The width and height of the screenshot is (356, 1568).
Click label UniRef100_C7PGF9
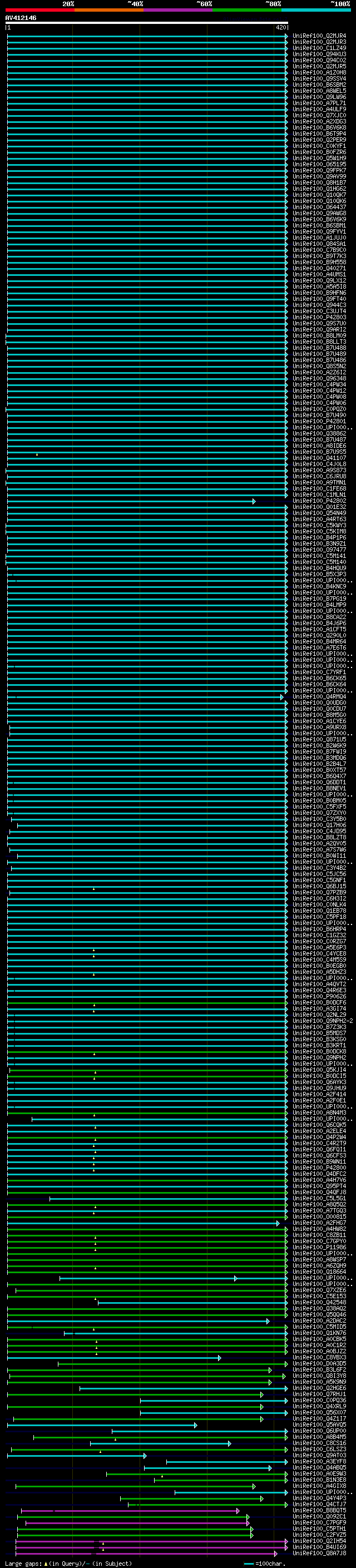click(319, 1522)
